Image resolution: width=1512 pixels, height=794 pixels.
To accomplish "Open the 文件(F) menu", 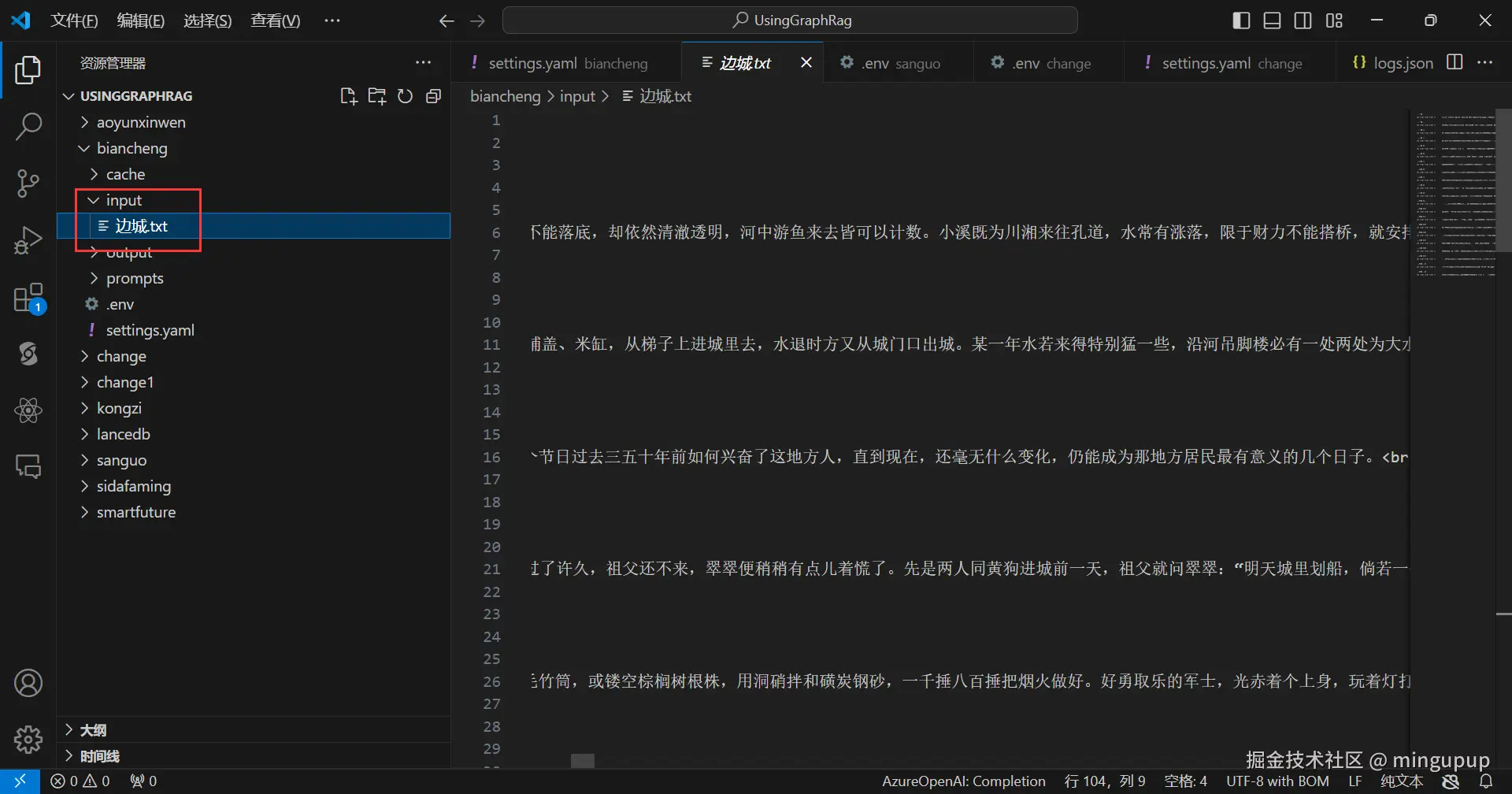I will pyautogui.click(x=74, y=20).
